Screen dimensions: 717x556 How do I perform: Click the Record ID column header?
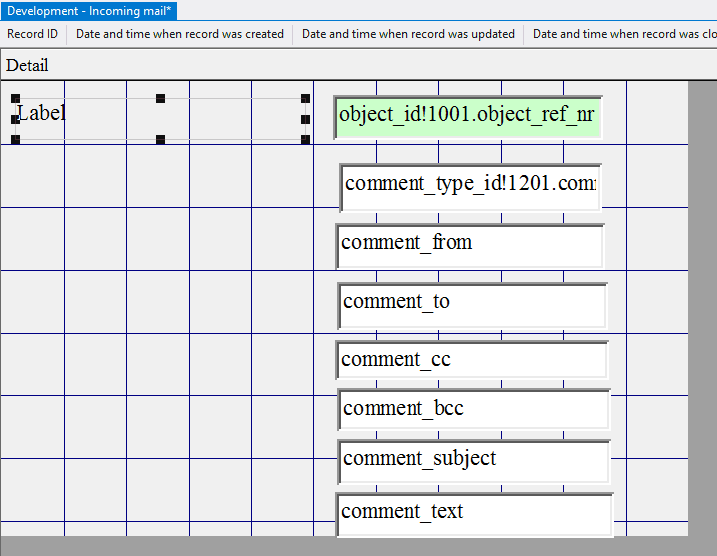click(x=32, y=34)
